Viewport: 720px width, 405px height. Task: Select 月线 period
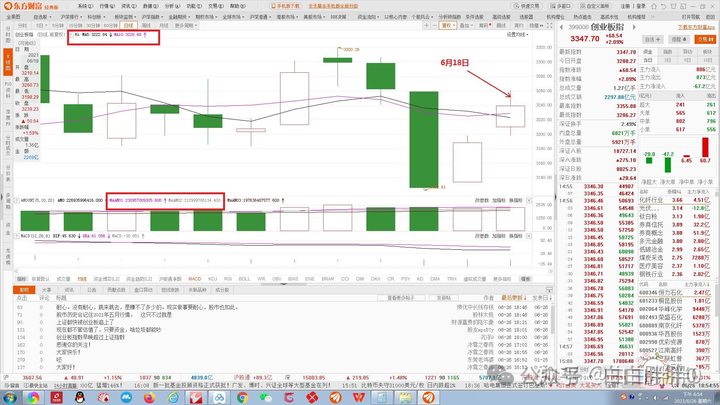tap(163, 26)
